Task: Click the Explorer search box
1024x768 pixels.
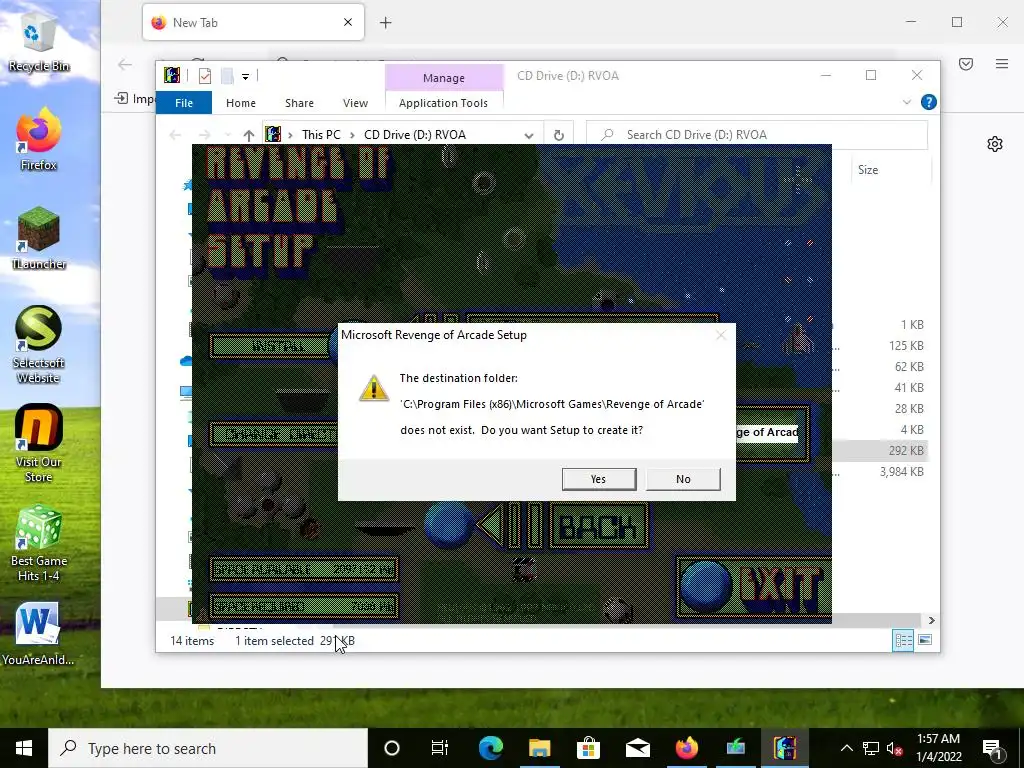Action: tap(758, 135)
